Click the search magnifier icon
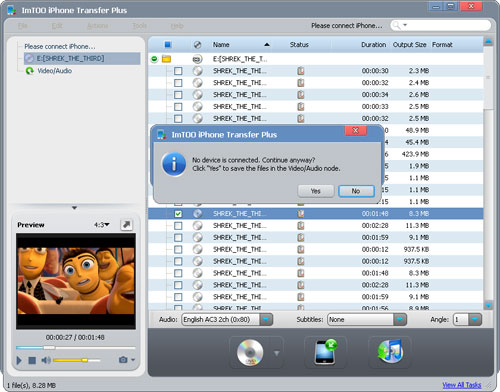500x392 pixels. tap(397, 25)
